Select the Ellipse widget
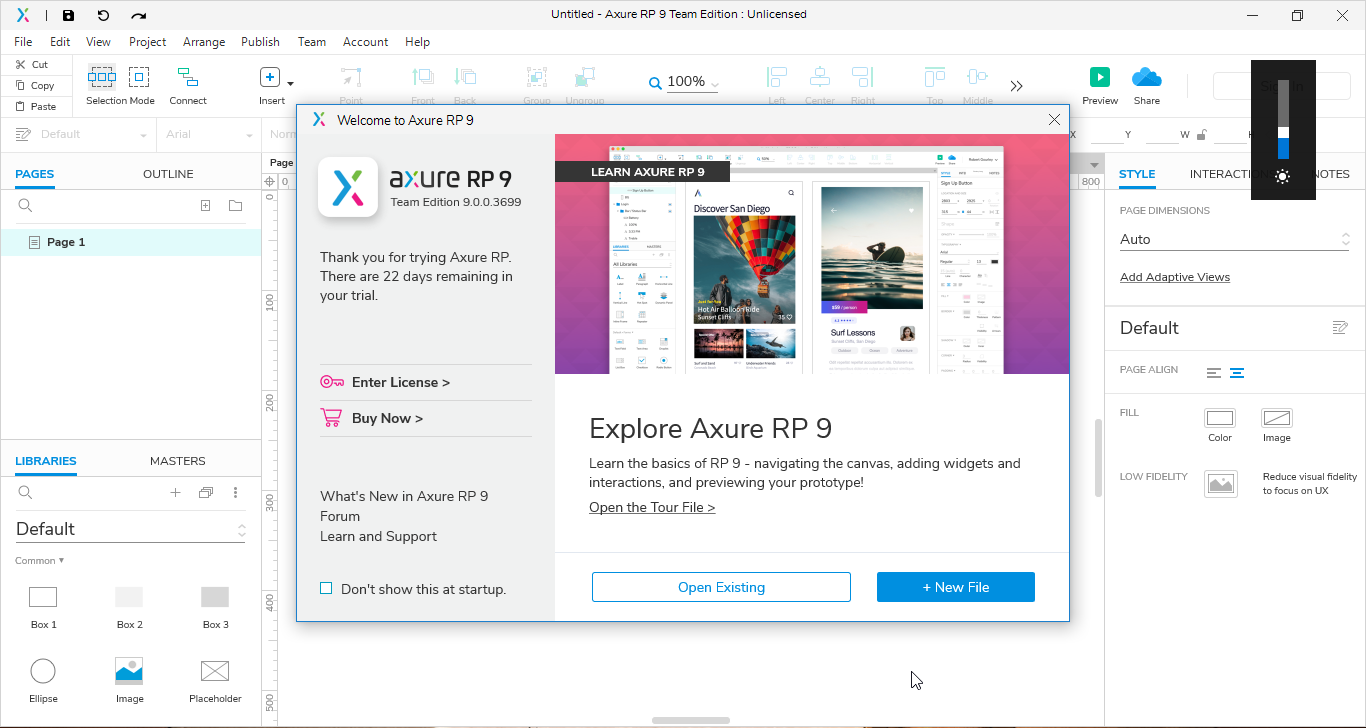The image size is (1366, 728). 43,680
